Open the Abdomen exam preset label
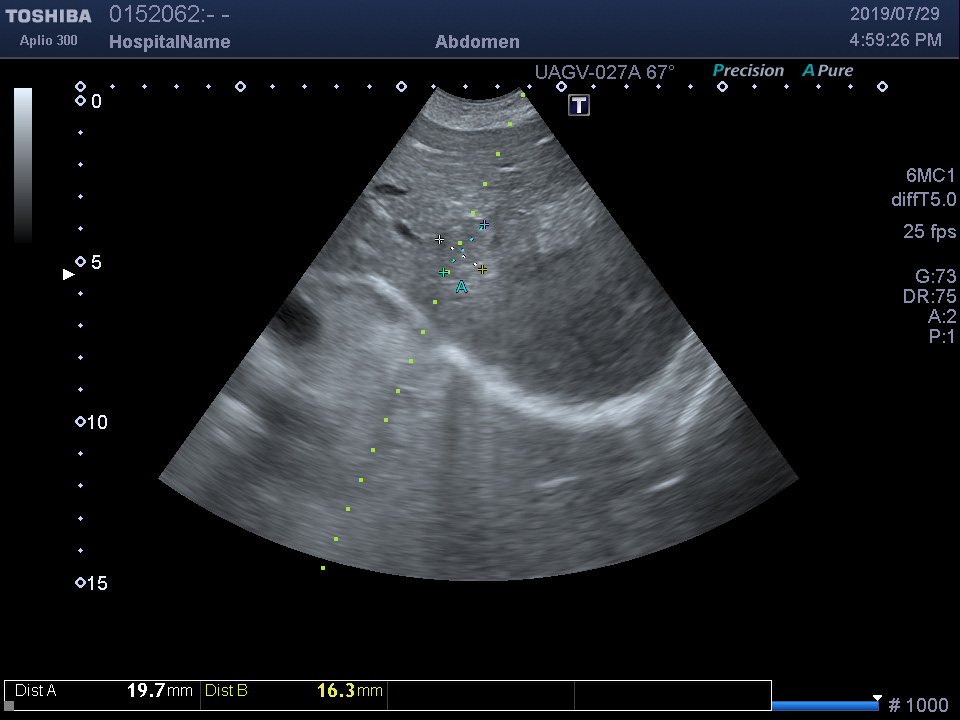The height and width of the screenshot is (720, 960). tap(477, 42)
